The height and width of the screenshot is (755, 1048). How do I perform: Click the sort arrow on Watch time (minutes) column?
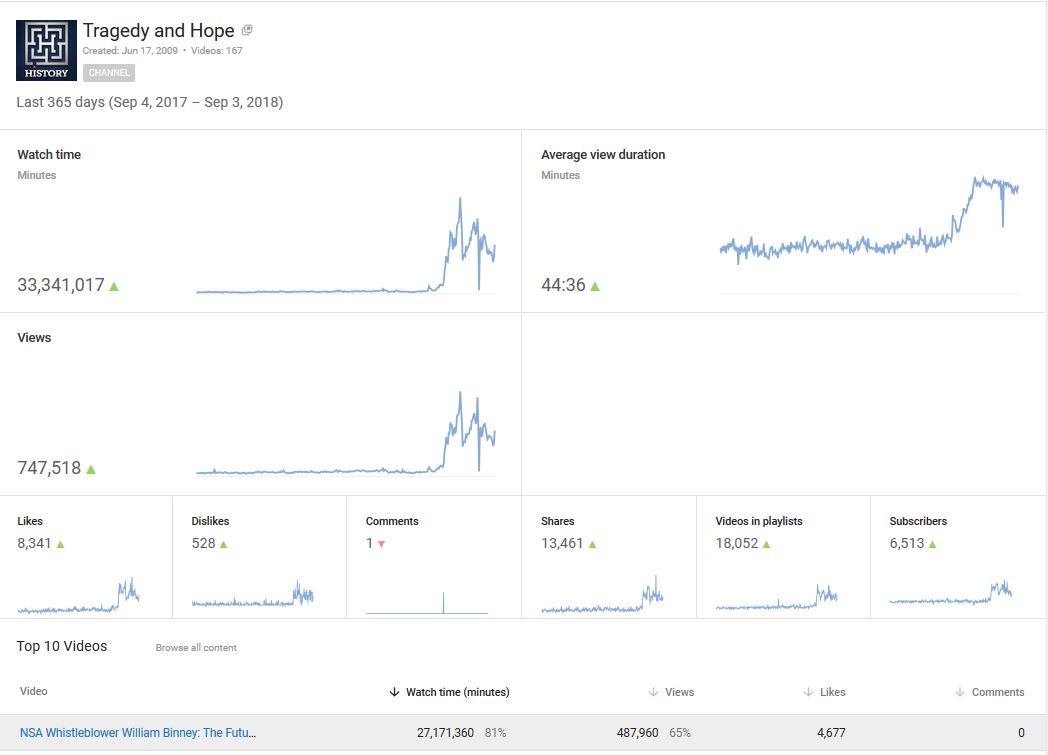point(392,691)
